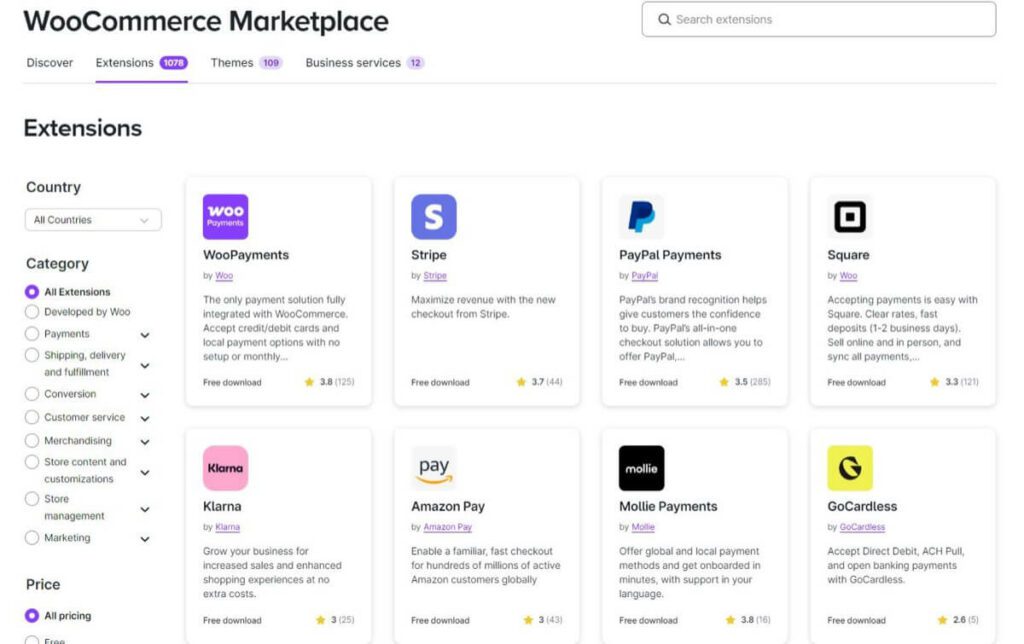Click the Klarna pink logo
The height and width of the screenshot is (644, 1024).
click(226, 467)
